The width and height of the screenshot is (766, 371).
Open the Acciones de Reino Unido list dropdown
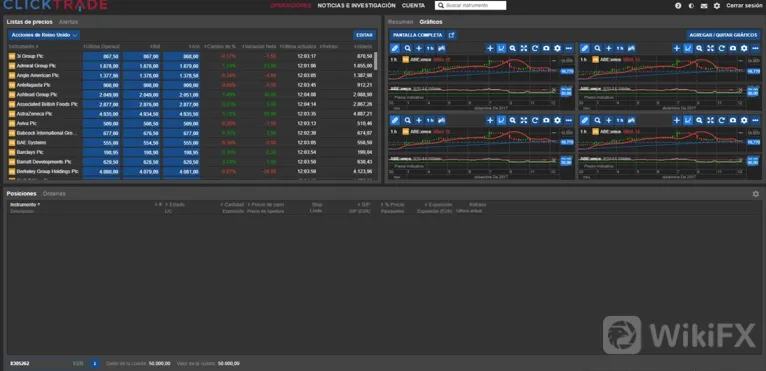44,35
